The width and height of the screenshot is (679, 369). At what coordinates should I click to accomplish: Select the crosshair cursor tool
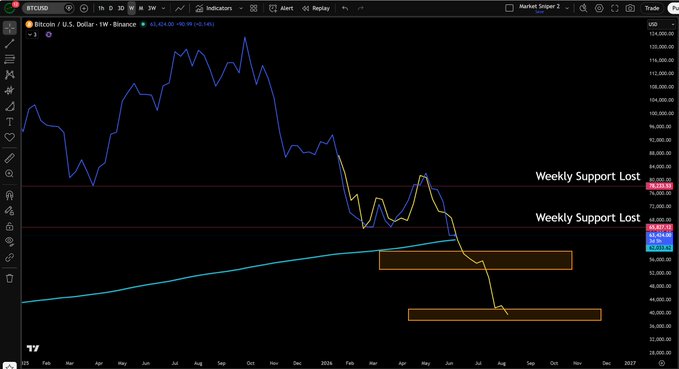(10, 28)
